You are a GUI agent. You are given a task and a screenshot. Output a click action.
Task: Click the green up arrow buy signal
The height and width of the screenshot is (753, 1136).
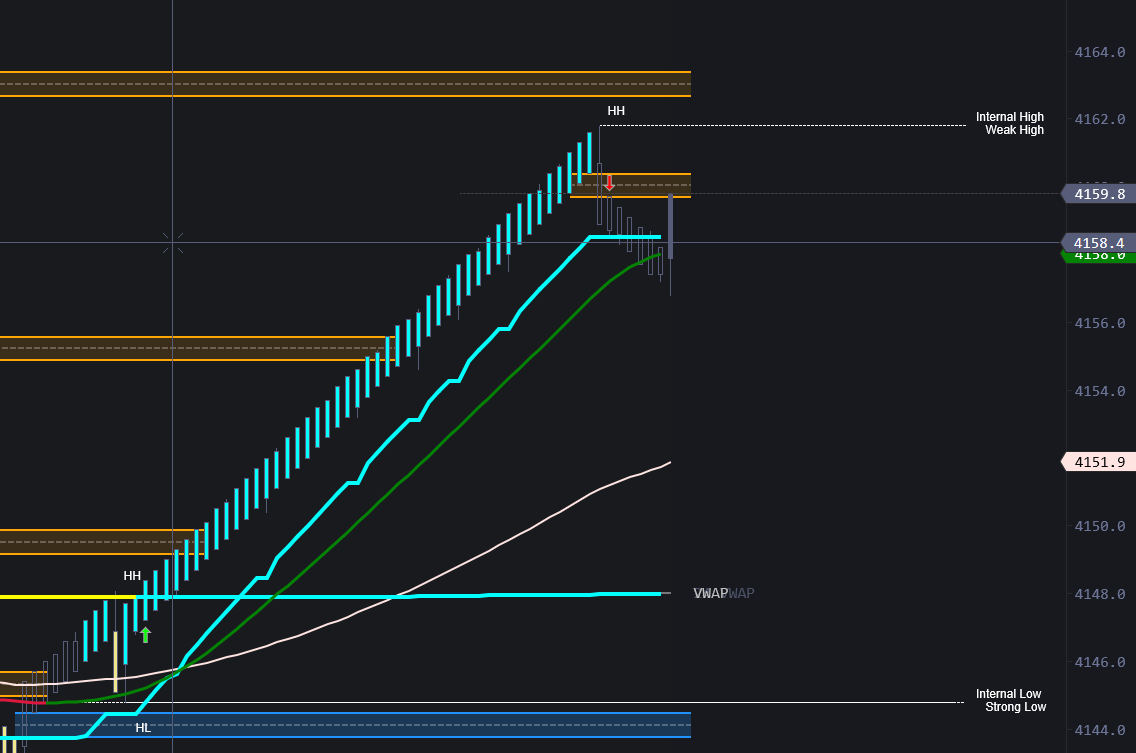tap(145, 634)
